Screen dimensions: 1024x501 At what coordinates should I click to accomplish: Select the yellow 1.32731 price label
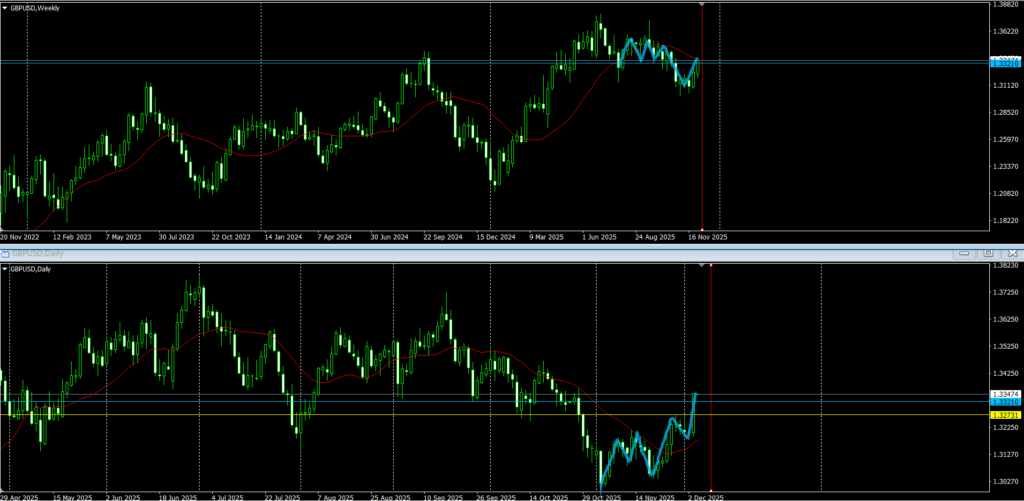pos(1004,414)
